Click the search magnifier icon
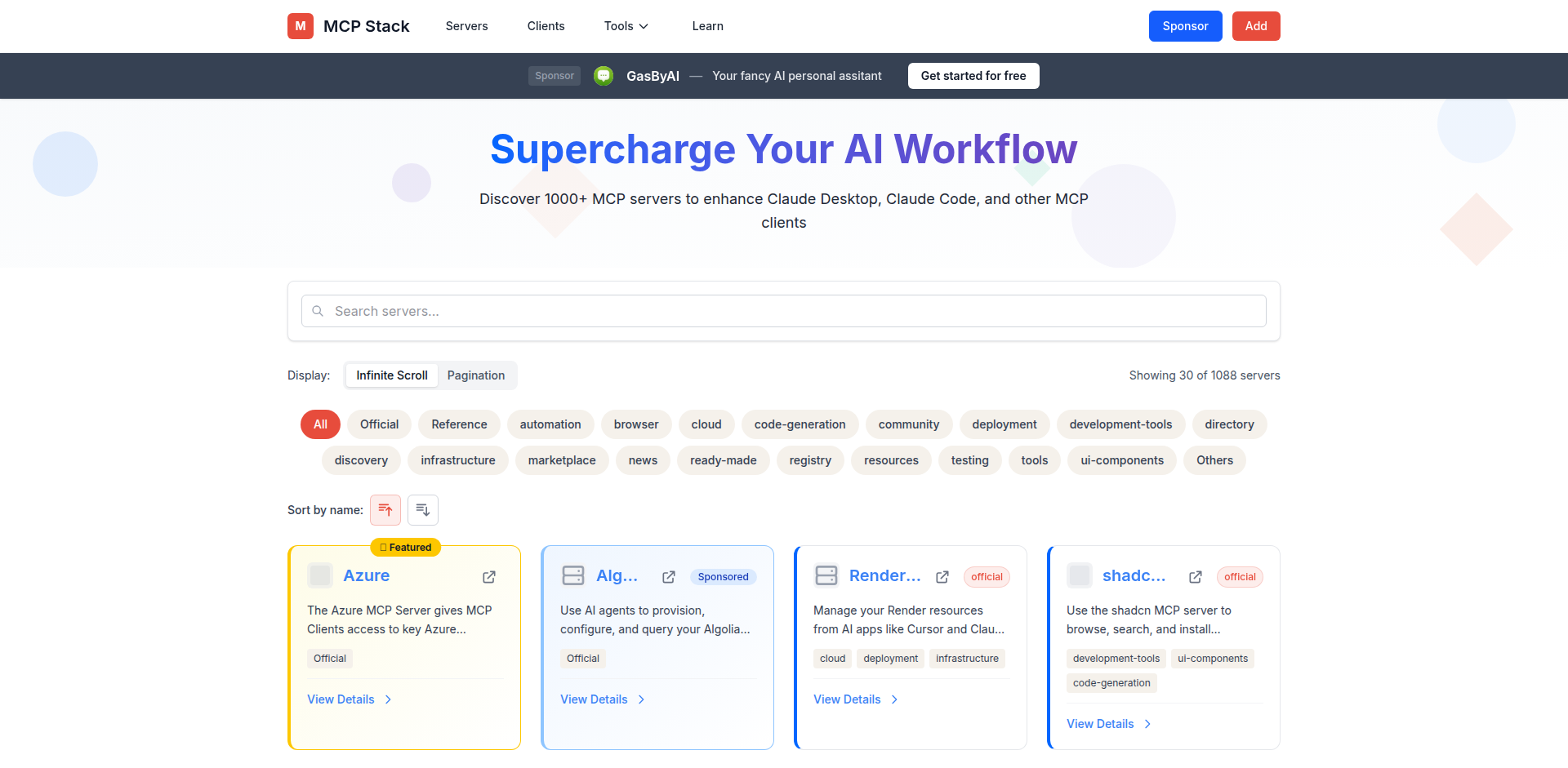This screenshot has width=1568, height=768. [318, 311]
